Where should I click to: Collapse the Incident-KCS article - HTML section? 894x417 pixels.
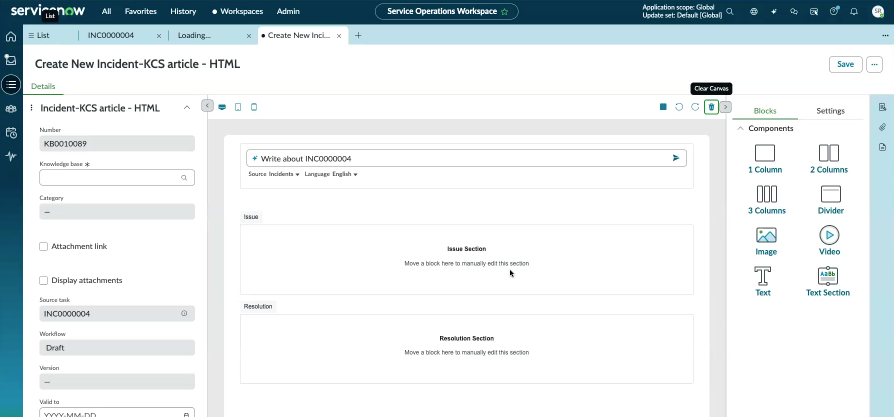[186, 108]
